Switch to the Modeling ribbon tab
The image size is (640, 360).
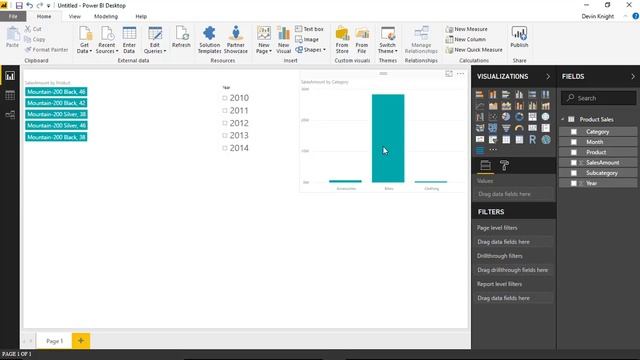point(106,16)
